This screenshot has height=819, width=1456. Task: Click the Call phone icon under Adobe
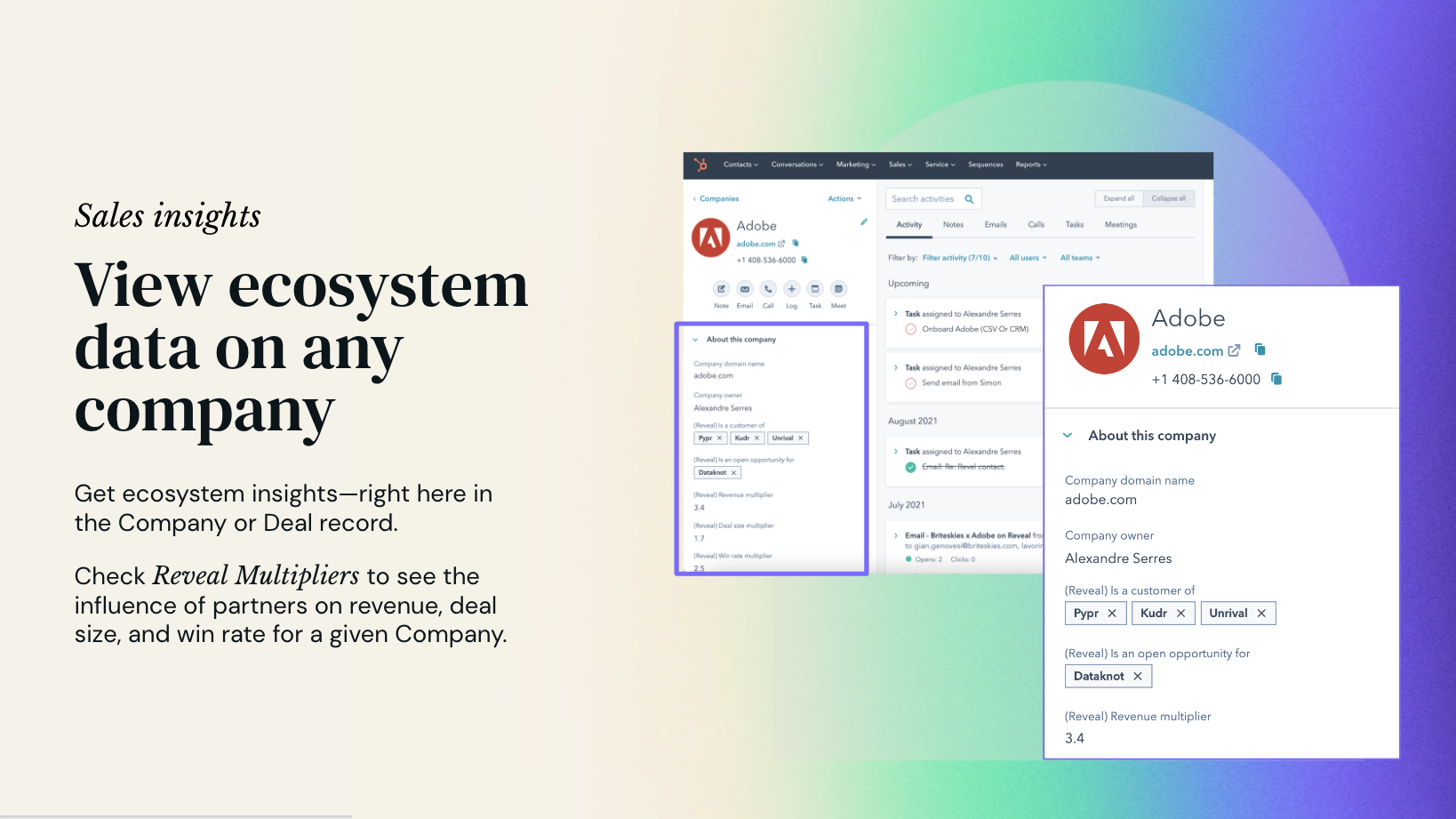coord(768,289)
